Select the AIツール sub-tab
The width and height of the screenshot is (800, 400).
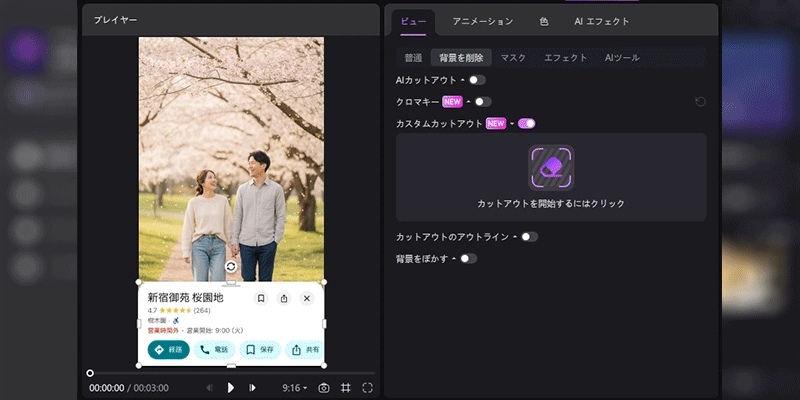[x=622, y=58]
